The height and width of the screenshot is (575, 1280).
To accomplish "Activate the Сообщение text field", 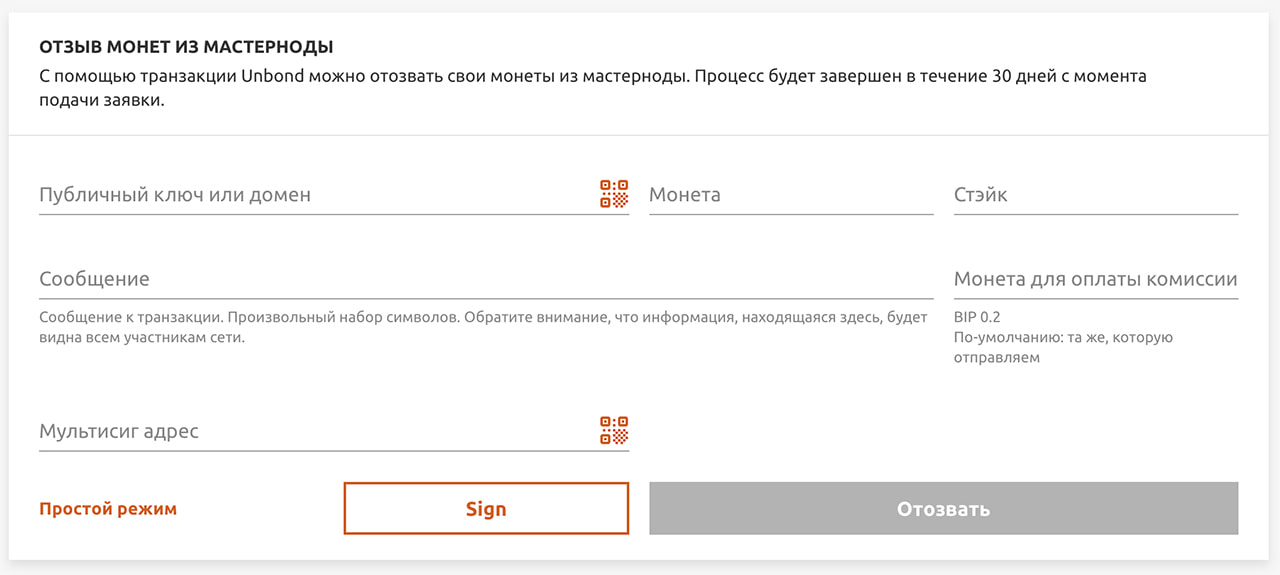I will click(486, 279).
